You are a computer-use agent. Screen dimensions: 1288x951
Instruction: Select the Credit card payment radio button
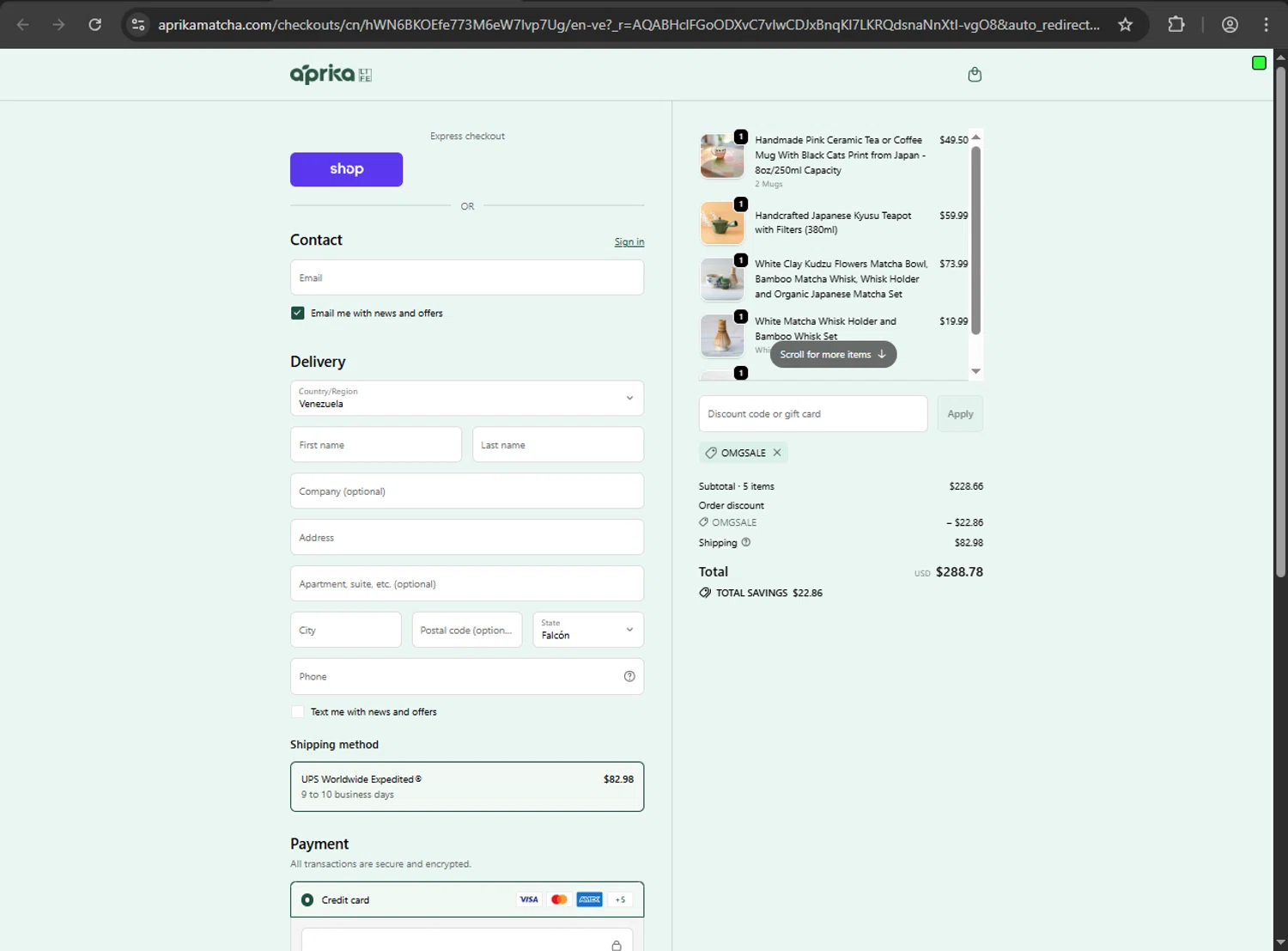(x=307, y=900)
